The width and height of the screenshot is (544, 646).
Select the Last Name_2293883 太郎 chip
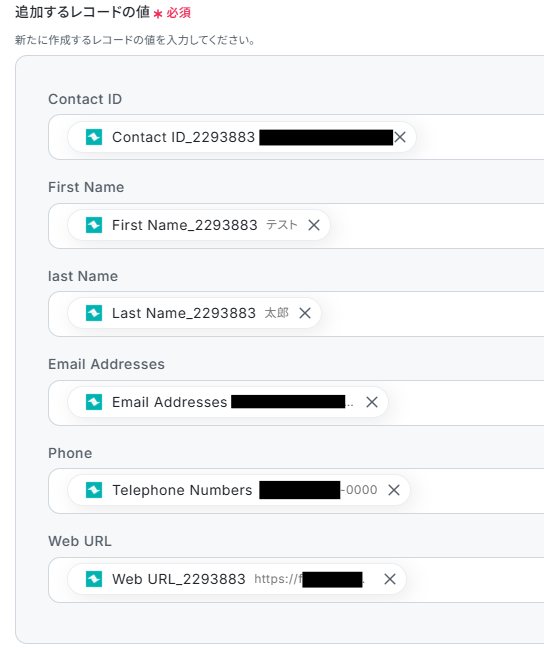click(194, 313)
